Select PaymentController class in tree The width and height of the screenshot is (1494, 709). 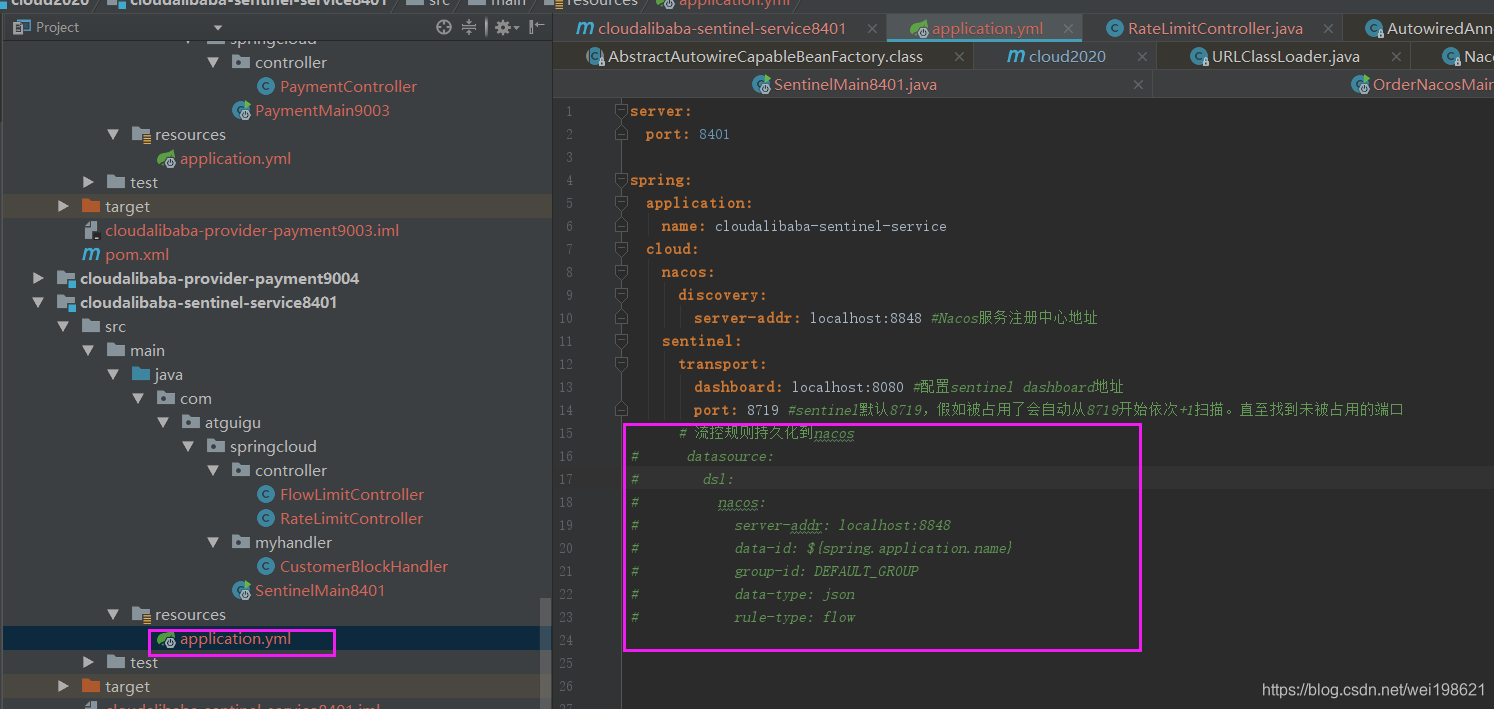(x=348, y=86)
